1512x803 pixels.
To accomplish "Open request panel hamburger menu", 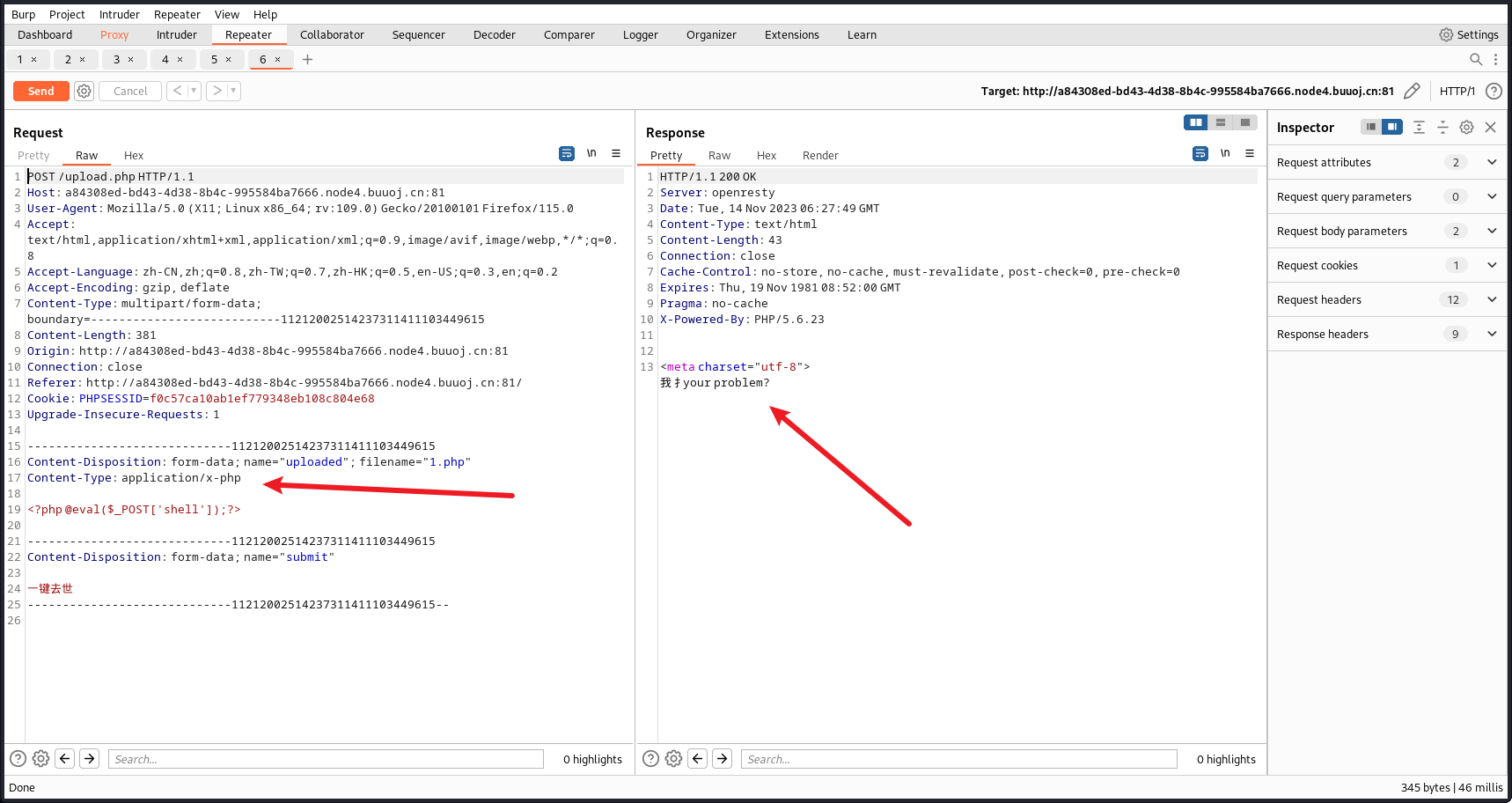I will [x=616, y=153].
